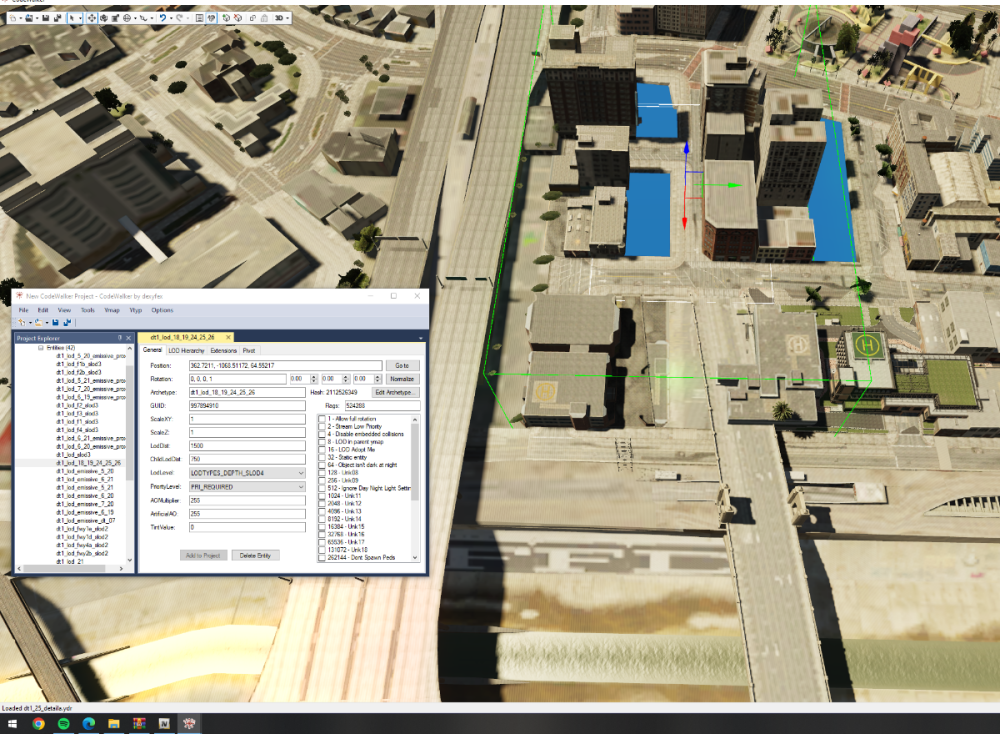Open the PriorityLevel dropdown
This screenshot has height=734, width=1000.
247,487
